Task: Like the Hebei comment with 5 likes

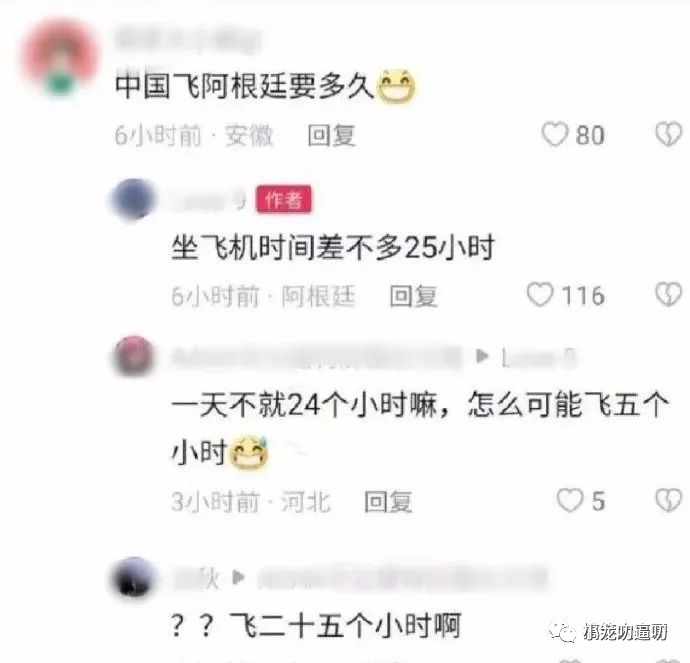Action: pos(570,500)
